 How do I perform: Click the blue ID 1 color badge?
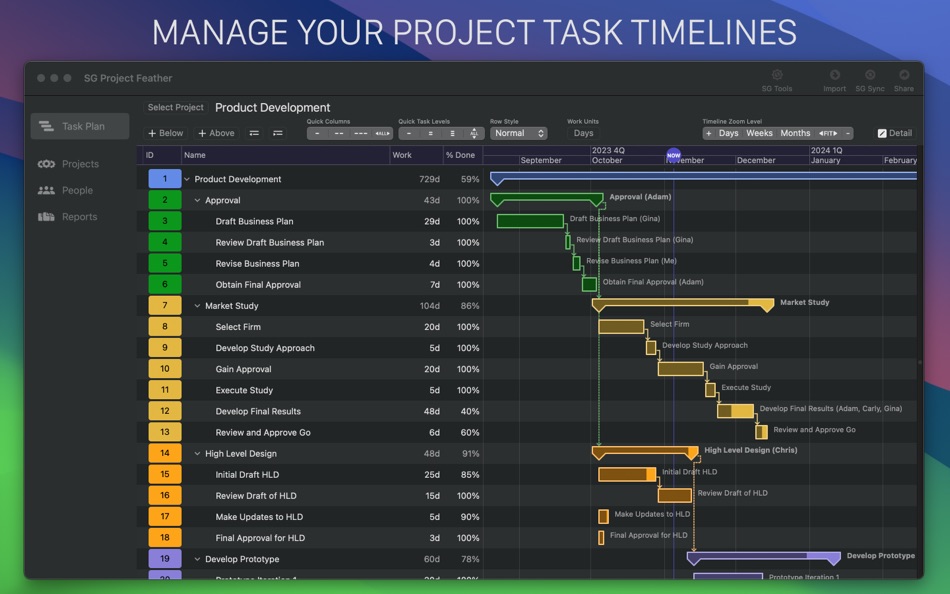[165, 179]
